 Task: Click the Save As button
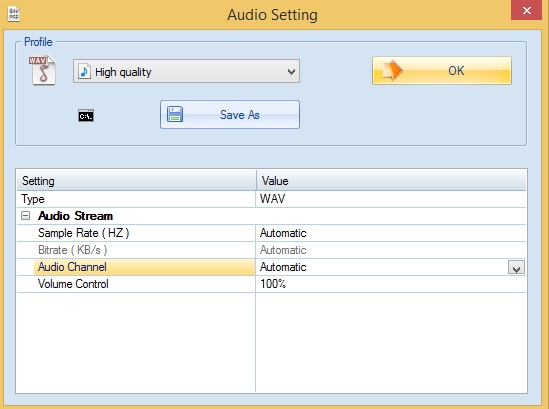(230, 115)
